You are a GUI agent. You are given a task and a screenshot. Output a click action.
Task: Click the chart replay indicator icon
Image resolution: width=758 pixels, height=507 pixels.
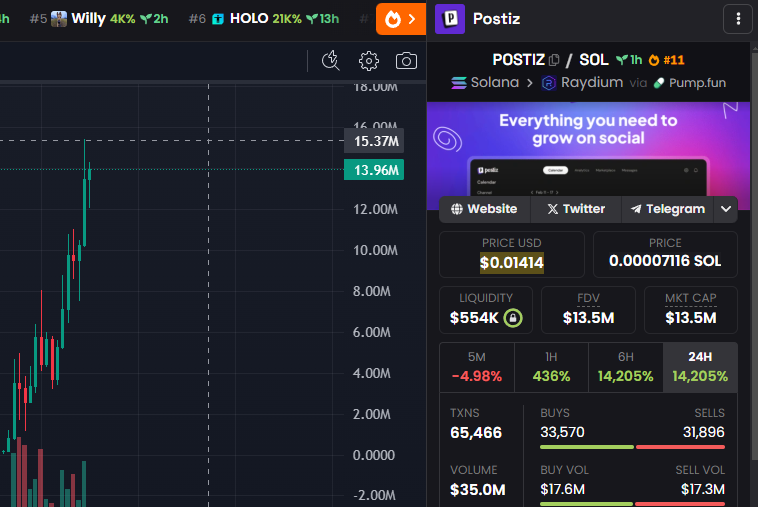click(331, 61)
